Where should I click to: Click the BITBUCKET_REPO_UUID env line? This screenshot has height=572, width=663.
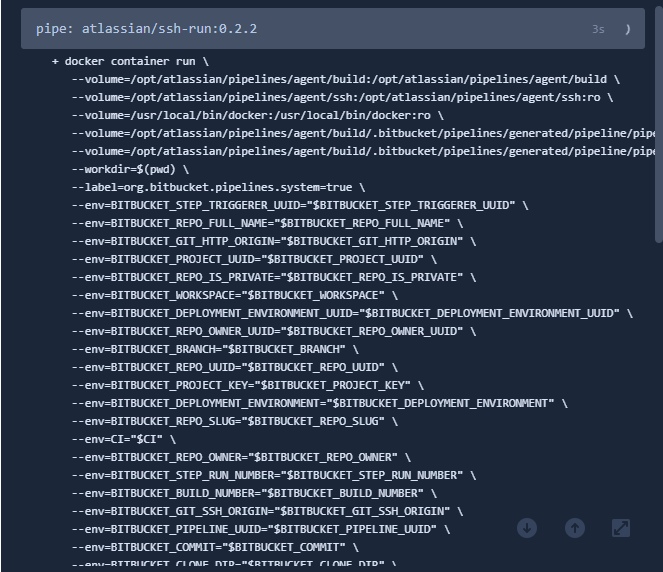pyautogui.click(x=235, y=367)
